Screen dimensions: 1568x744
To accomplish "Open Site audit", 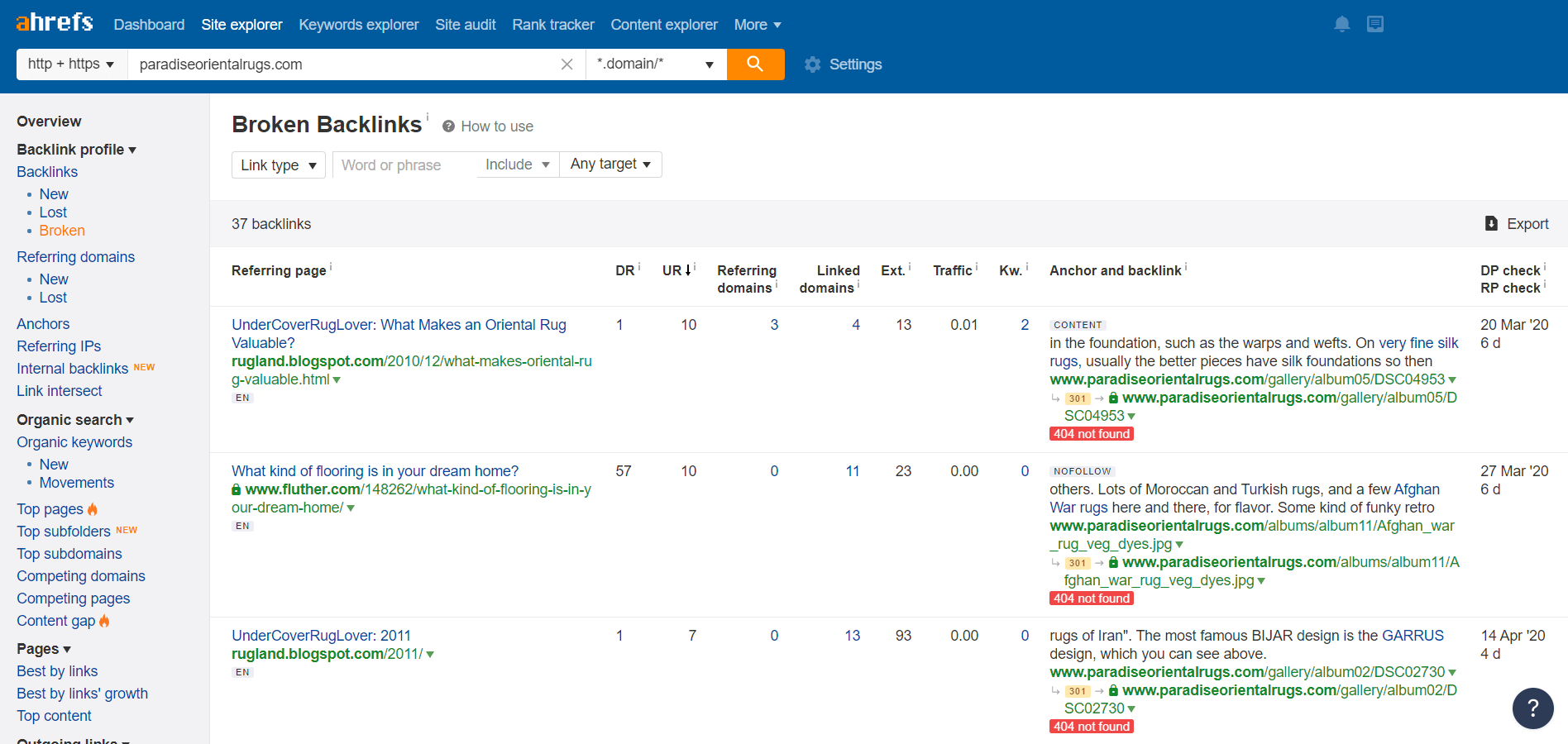I will [466, 25].
